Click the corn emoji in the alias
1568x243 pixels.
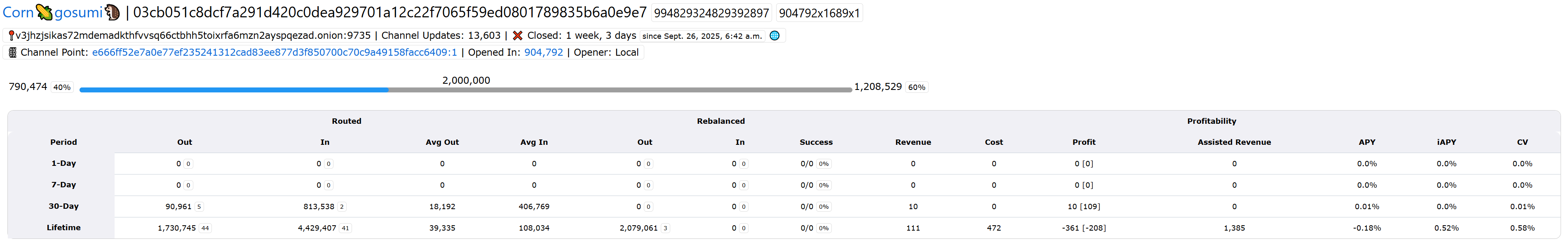point(44,12)
